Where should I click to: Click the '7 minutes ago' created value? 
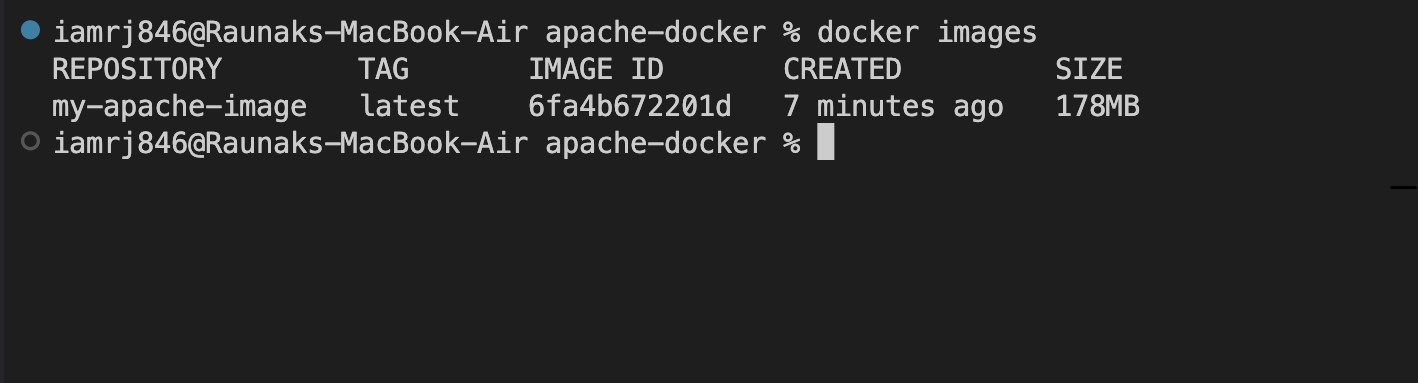[x=894, y=106]
